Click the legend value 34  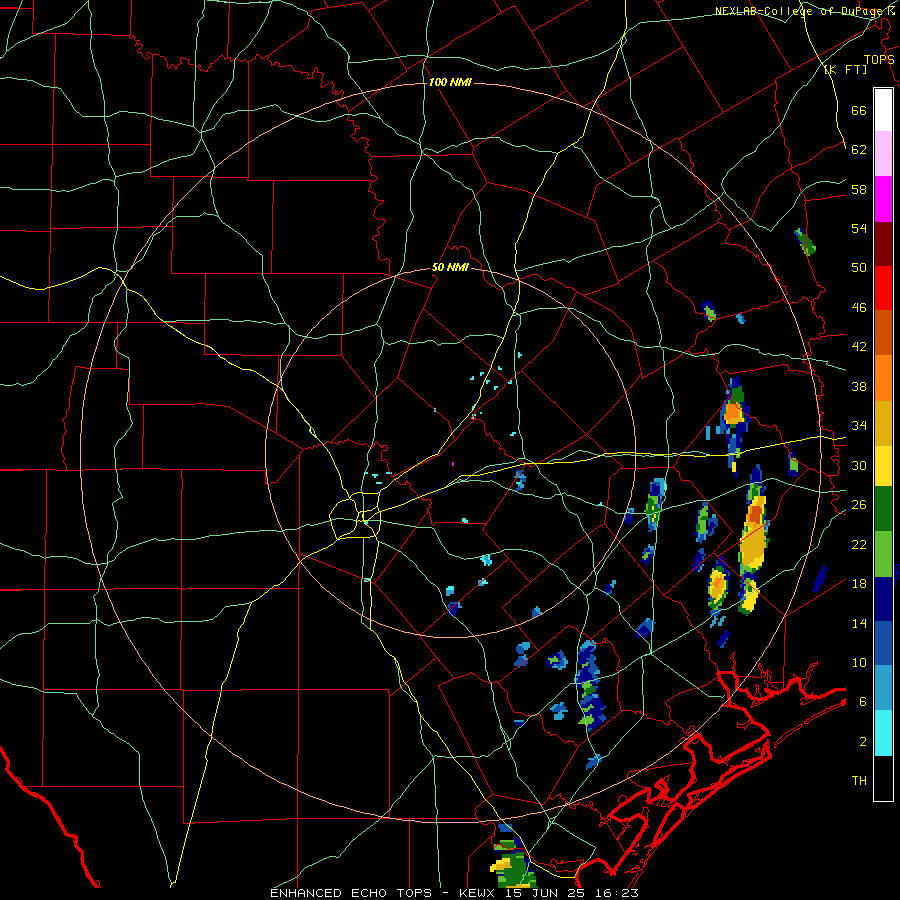[859, 426]
